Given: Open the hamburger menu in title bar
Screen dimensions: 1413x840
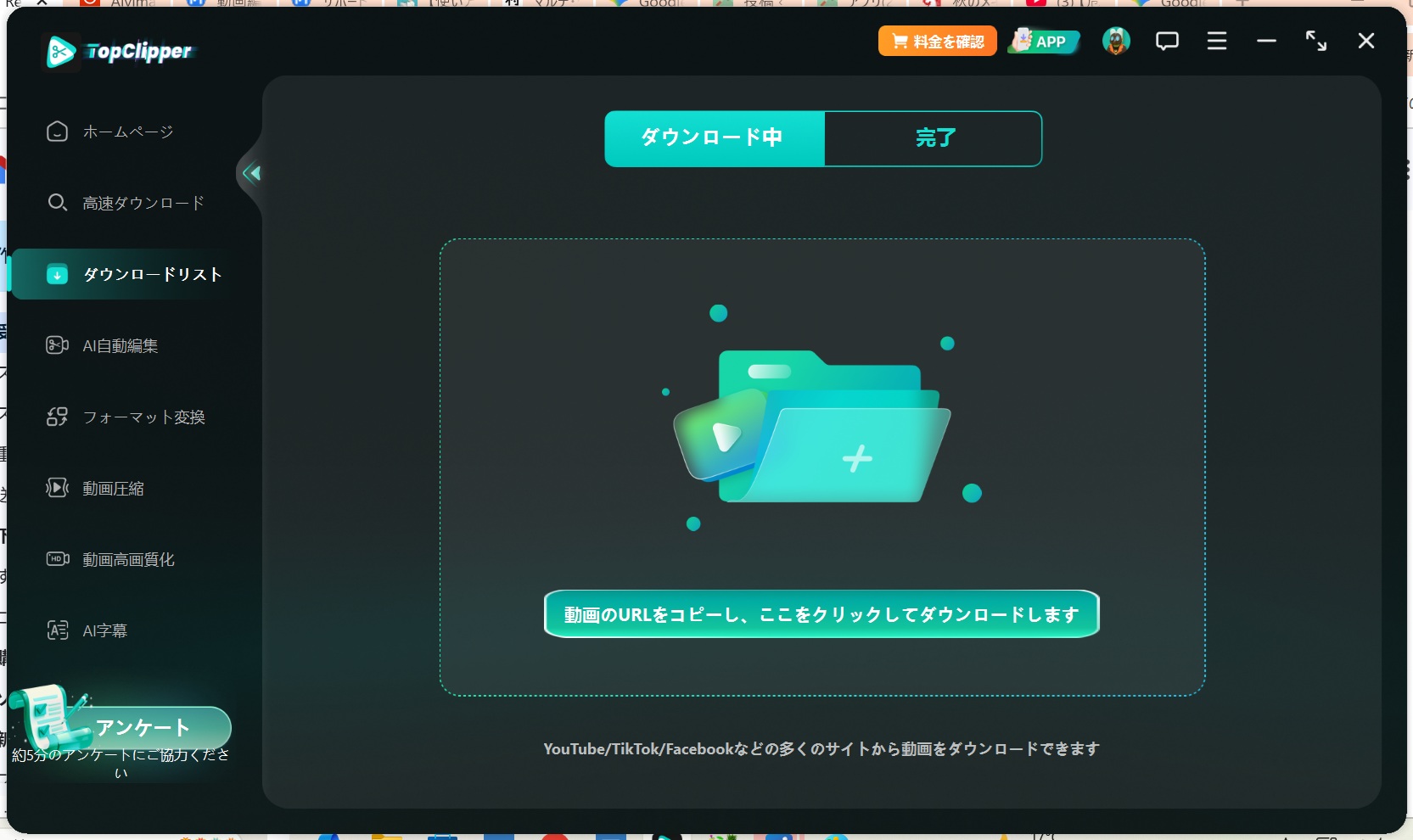Looking at the screenshot, I should 1216,41.
